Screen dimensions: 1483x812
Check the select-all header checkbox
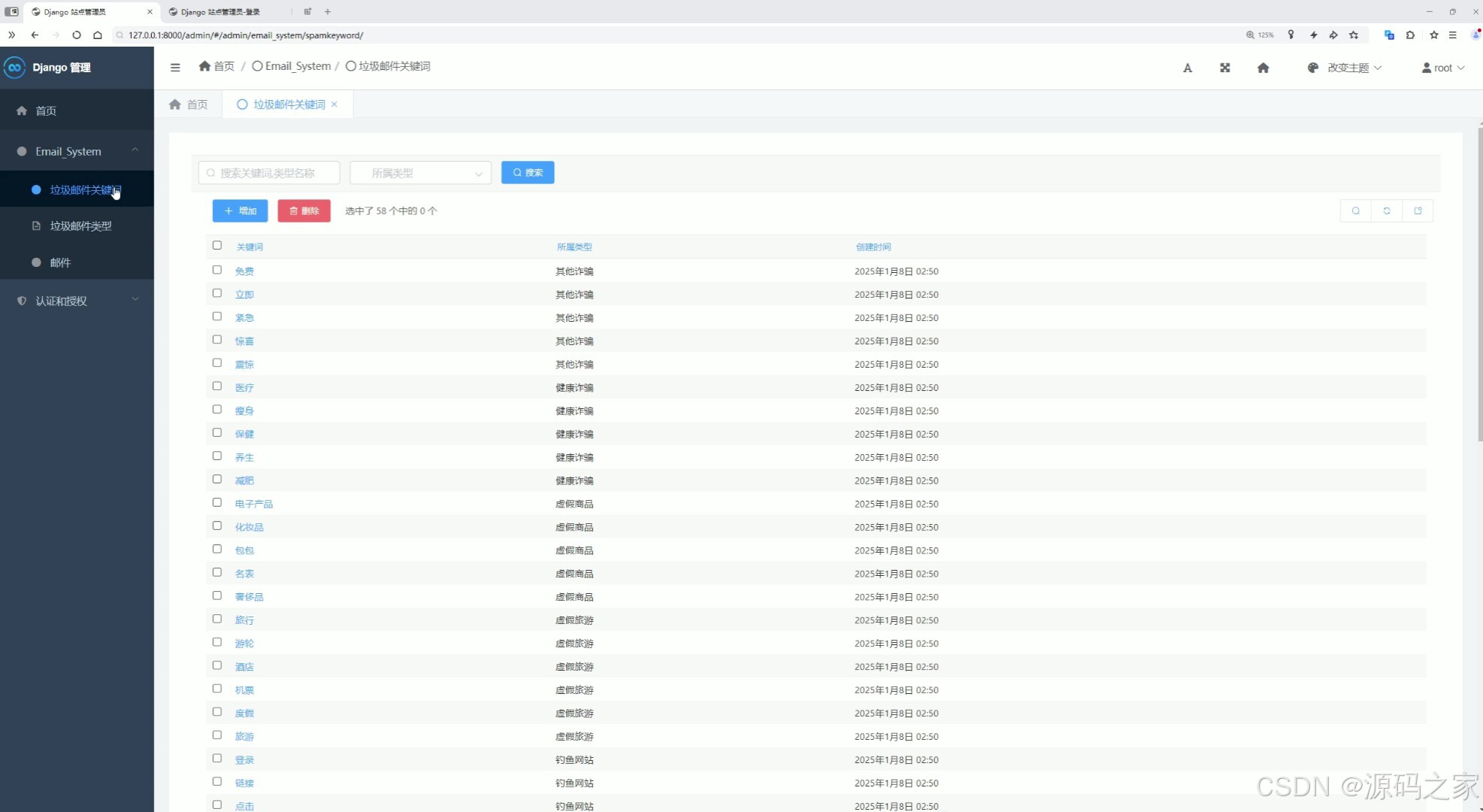click(x=217, y=246)
